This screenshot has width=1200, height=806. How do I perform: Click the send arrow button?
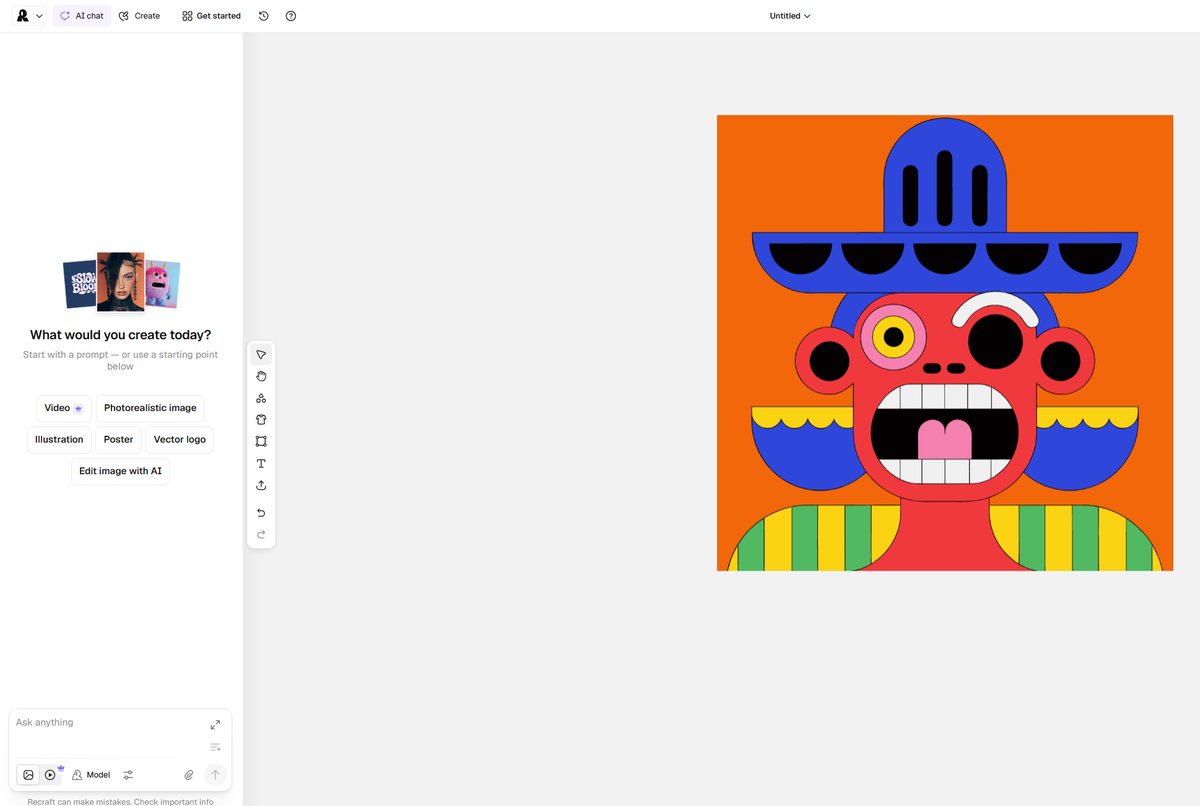click(x=215, y=775)
